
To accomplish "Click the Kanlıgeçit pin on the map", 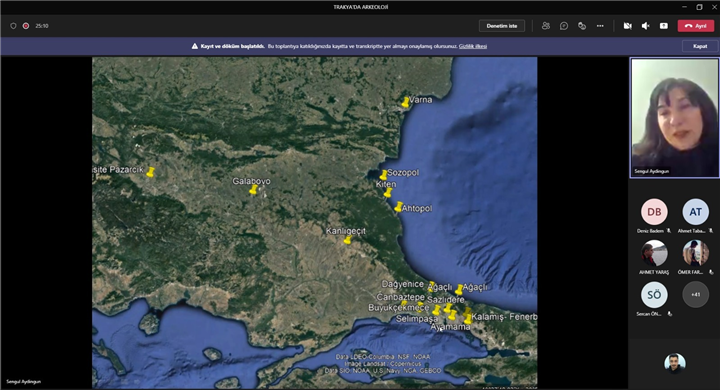I will click(x=348, y=240).
